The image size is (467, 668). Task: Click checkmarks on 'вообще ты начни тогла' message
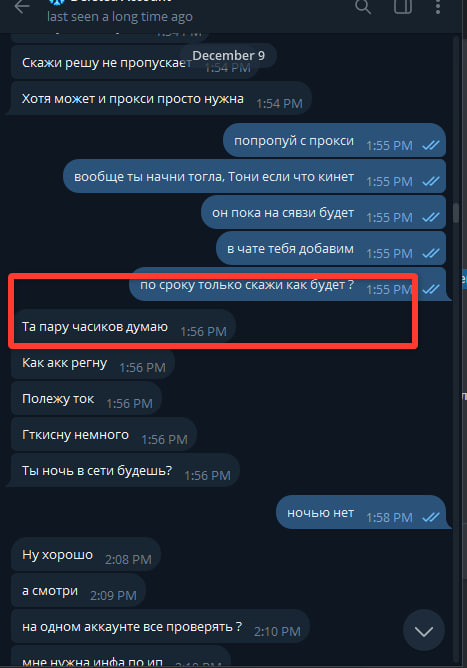click(431, 181)
